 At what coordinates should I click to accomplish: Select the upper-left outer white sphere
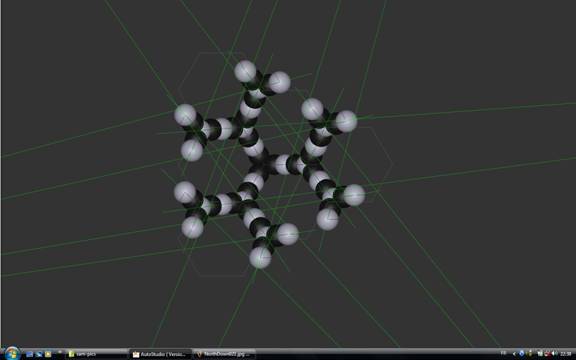[x=185, y=115]
